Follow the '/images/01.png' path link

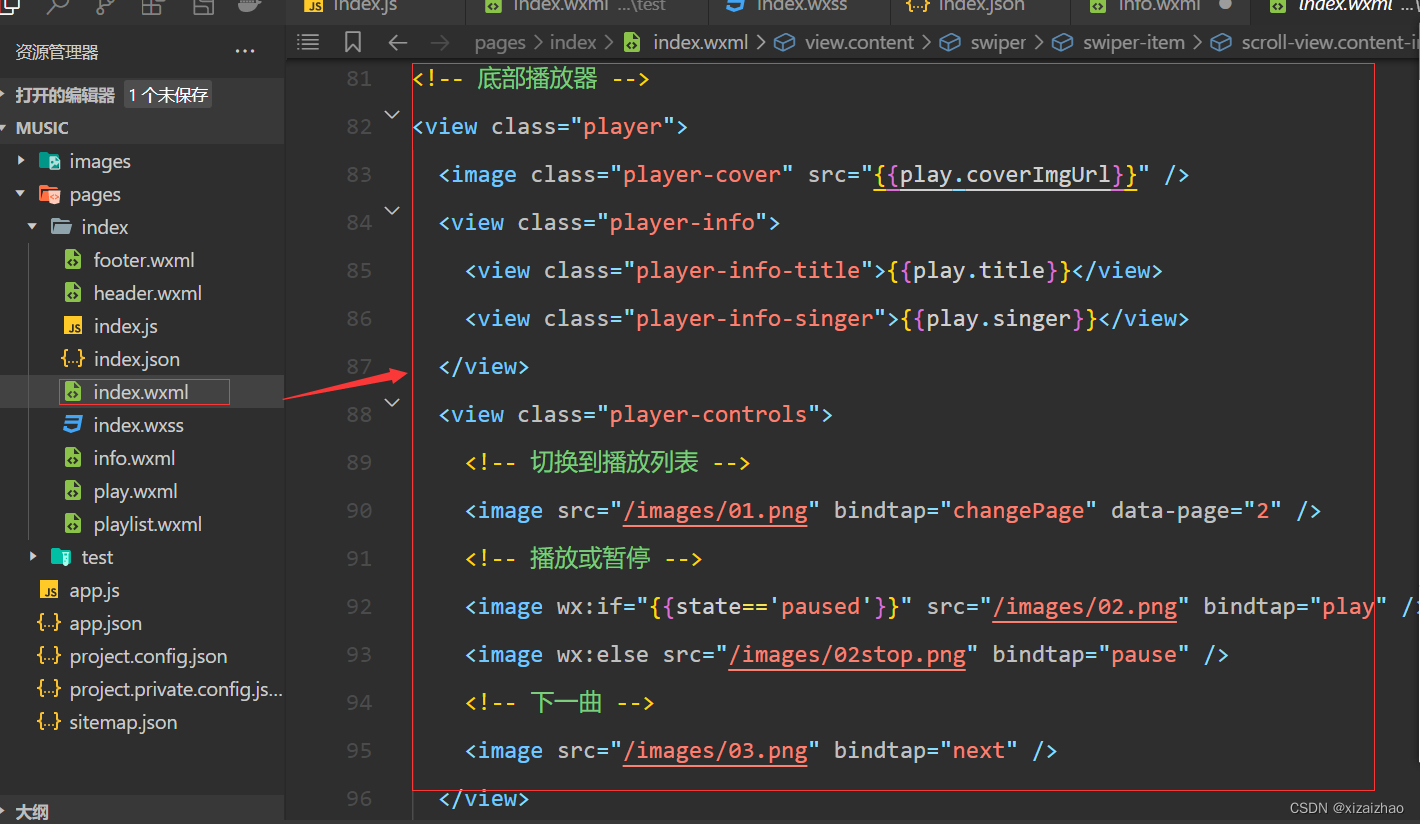pyautogui.click(x=715, y=511)
